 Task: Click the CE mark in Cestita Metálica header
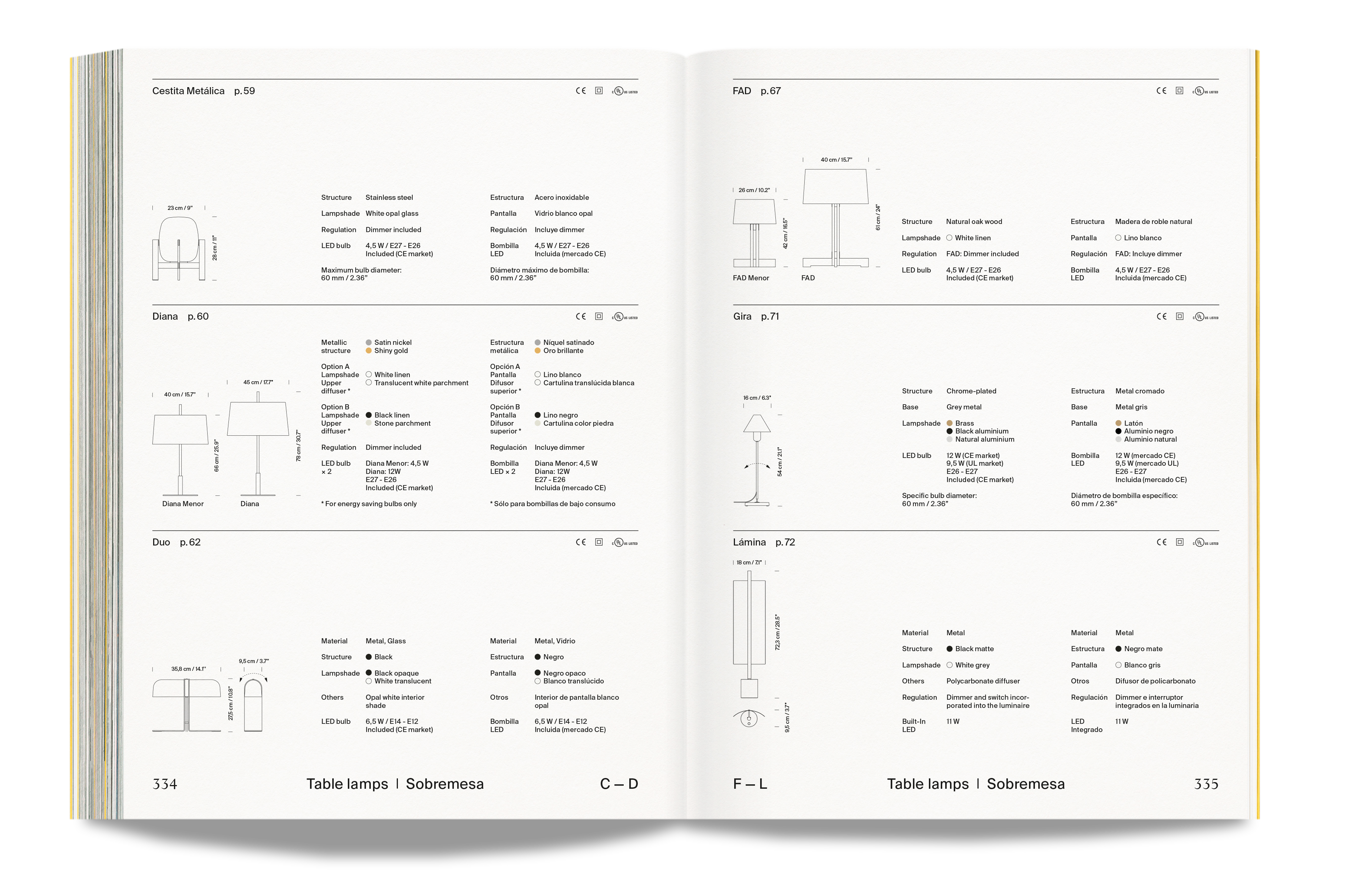[581, 90]
